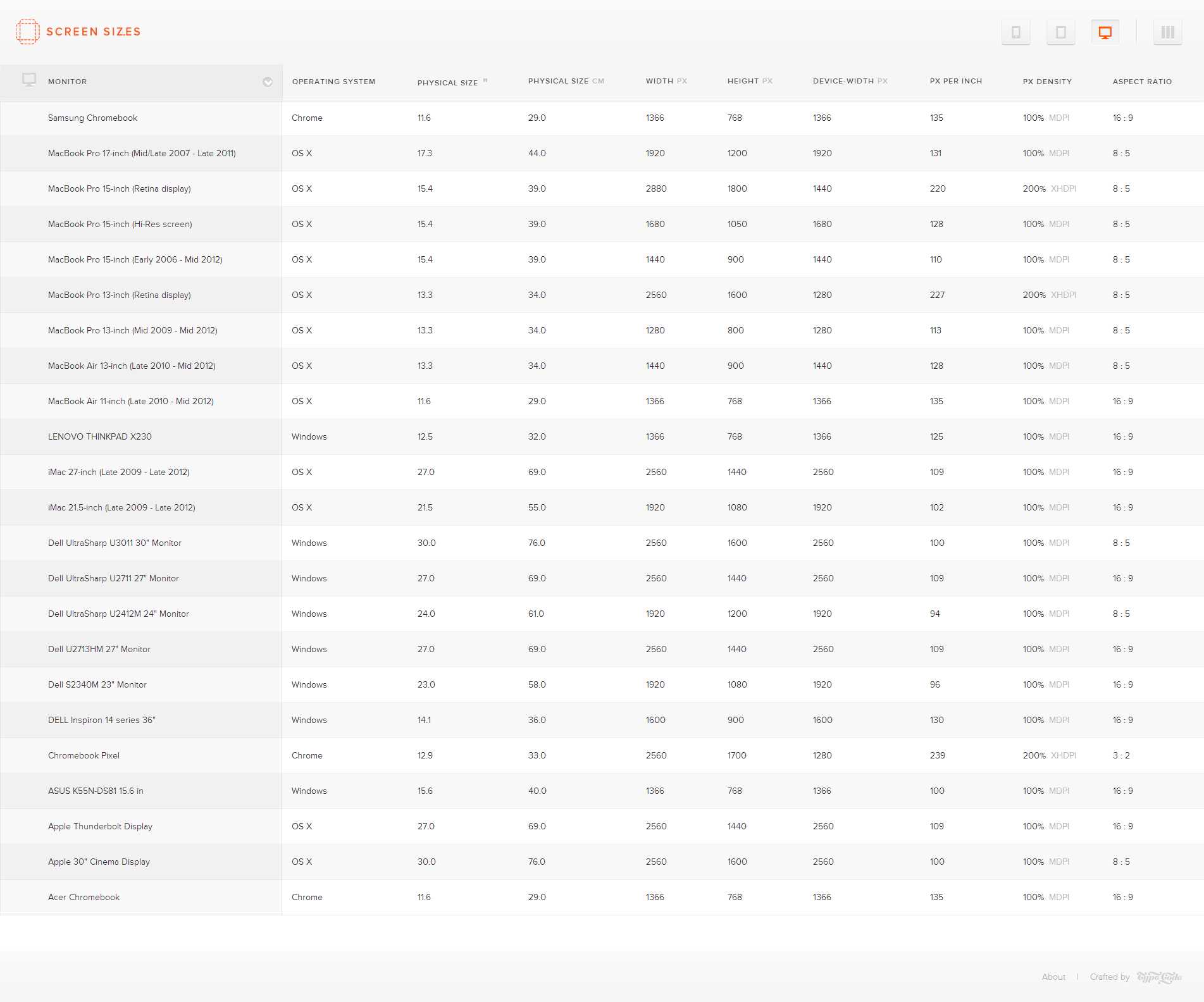Sort by Width PX column

point(666,81)
